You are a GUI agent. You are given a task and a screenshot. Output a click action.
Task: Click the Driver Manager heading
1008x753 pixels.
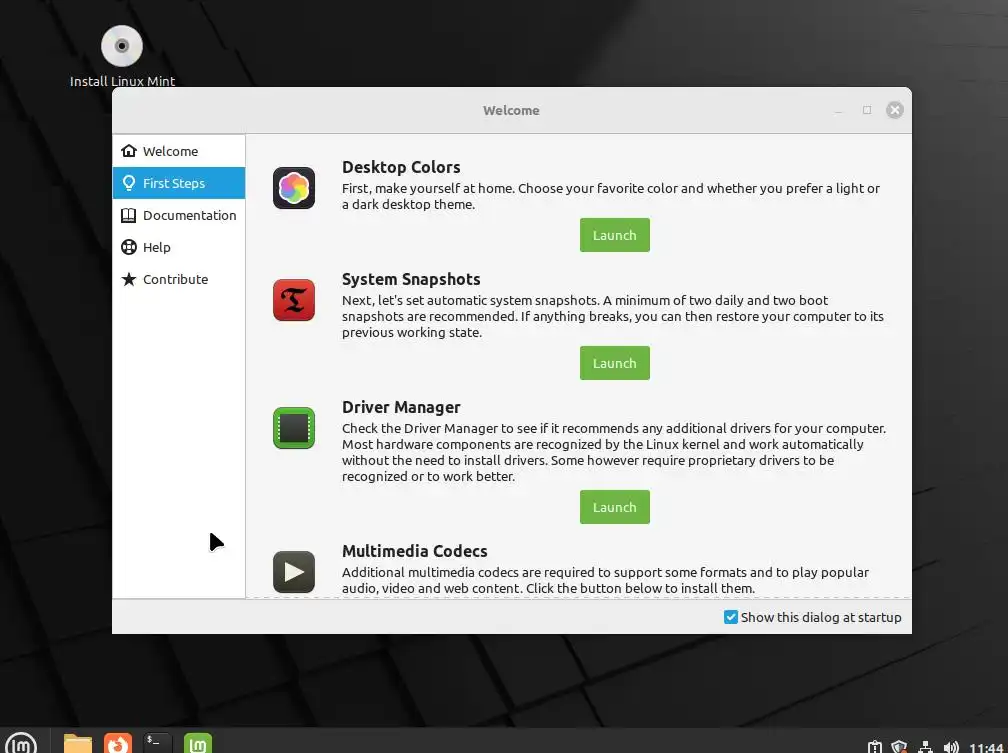coord(401,407)
